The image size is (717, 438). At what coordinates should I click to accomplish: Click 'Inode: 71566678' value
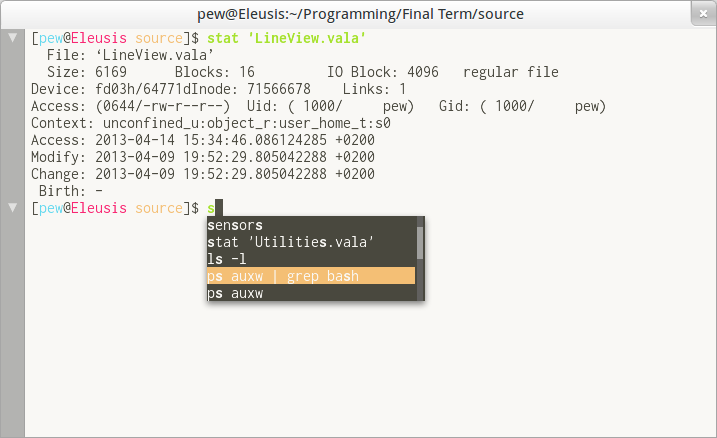[x=251, y=89]
